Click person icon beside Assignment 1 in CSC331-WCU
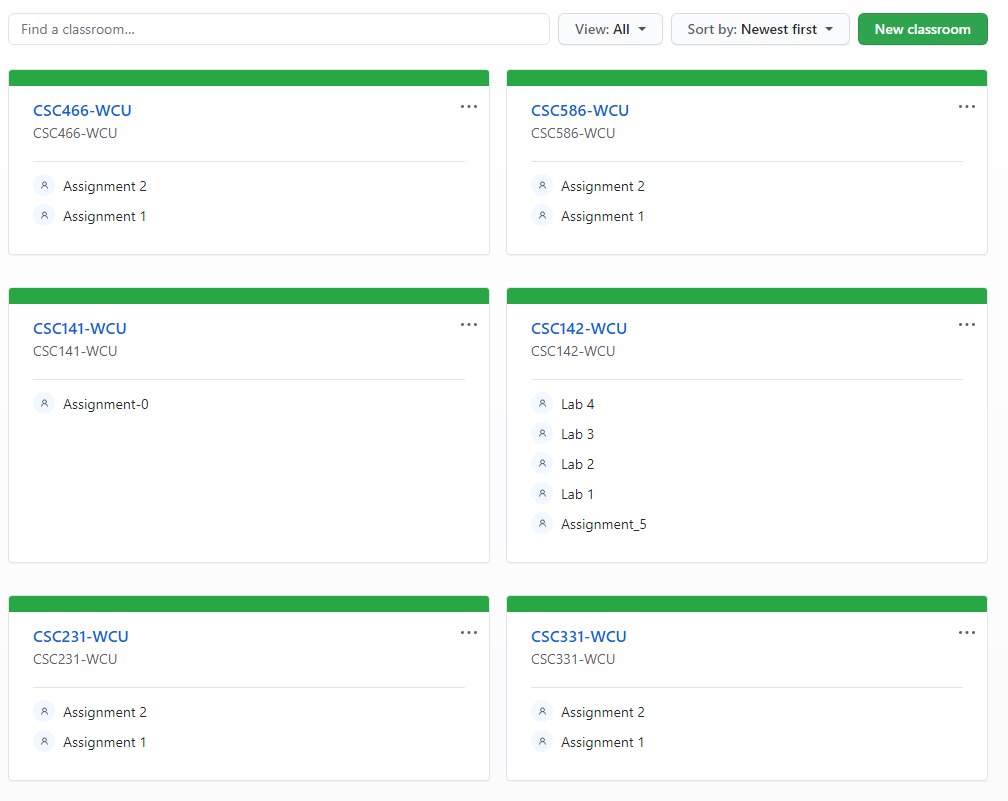The height and width of the screenshot is (801, 1008). 542,741
